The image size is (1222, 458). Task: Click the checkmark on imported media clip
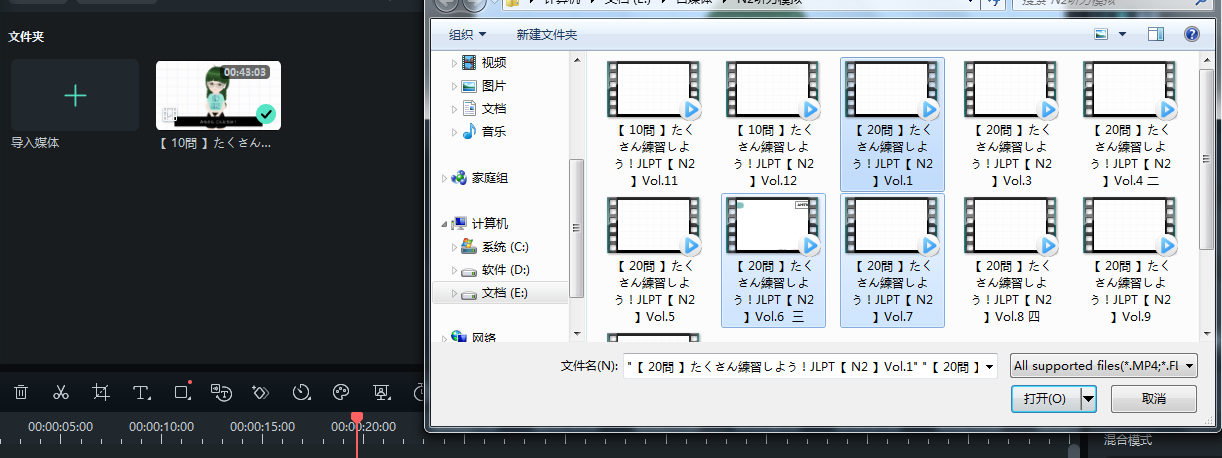point(265,114)
